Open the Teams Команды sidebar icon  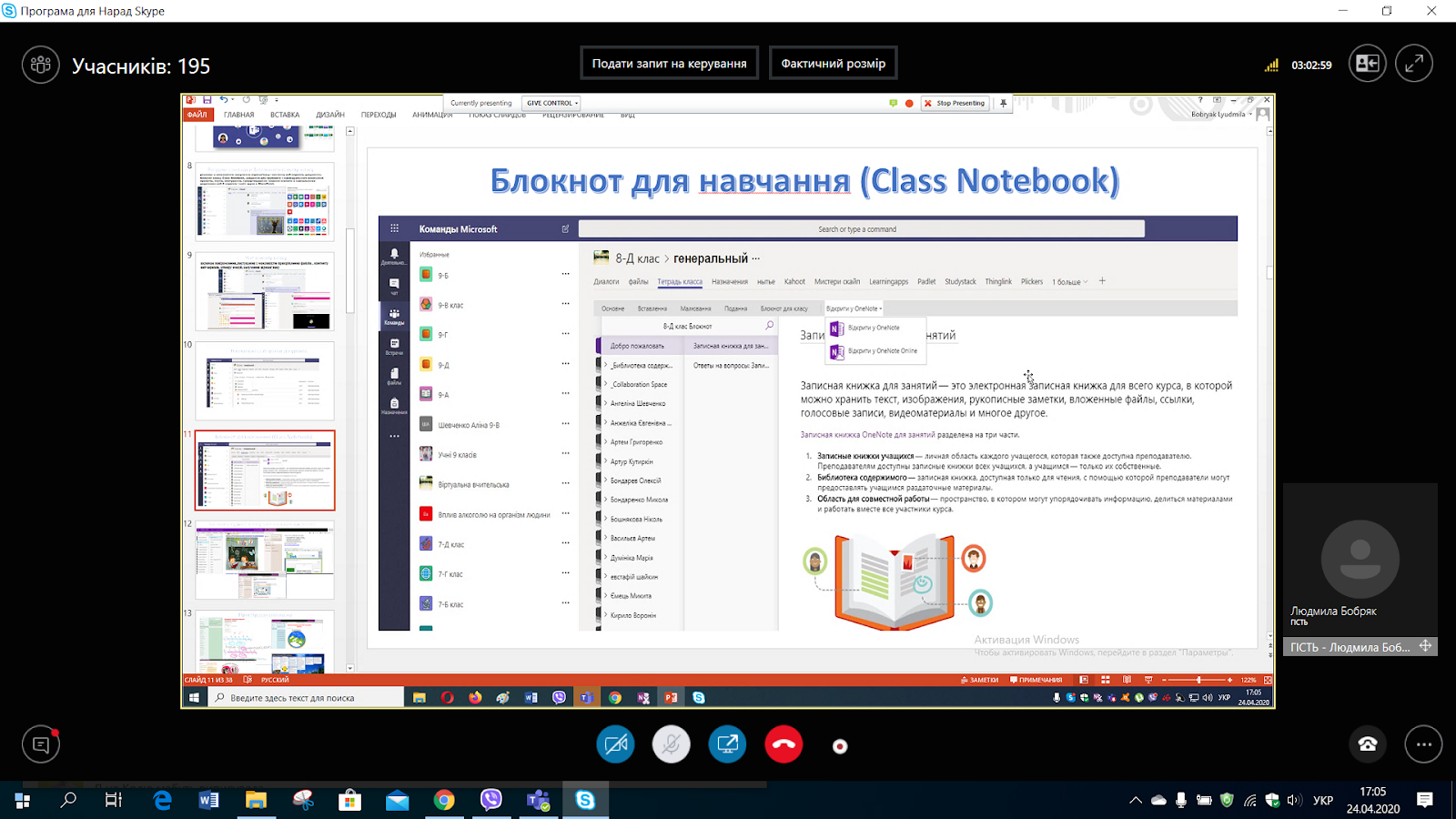coord(394,317)
